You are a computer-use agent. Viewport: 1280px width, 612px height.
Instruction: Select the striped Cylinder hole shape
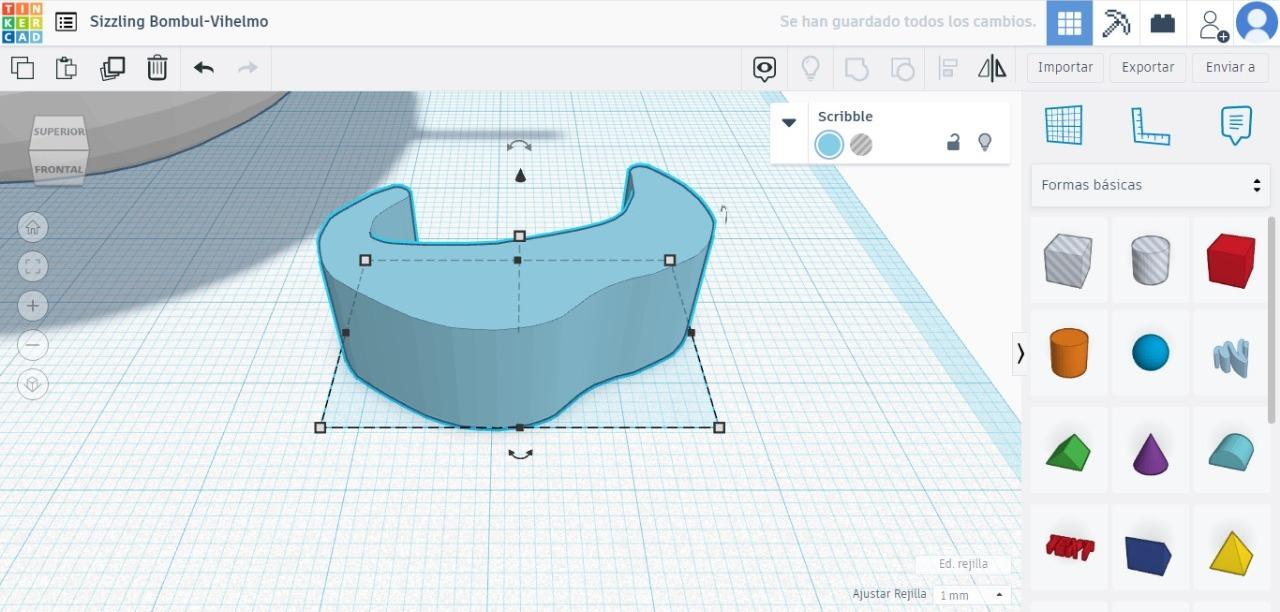click(1150, 261)
